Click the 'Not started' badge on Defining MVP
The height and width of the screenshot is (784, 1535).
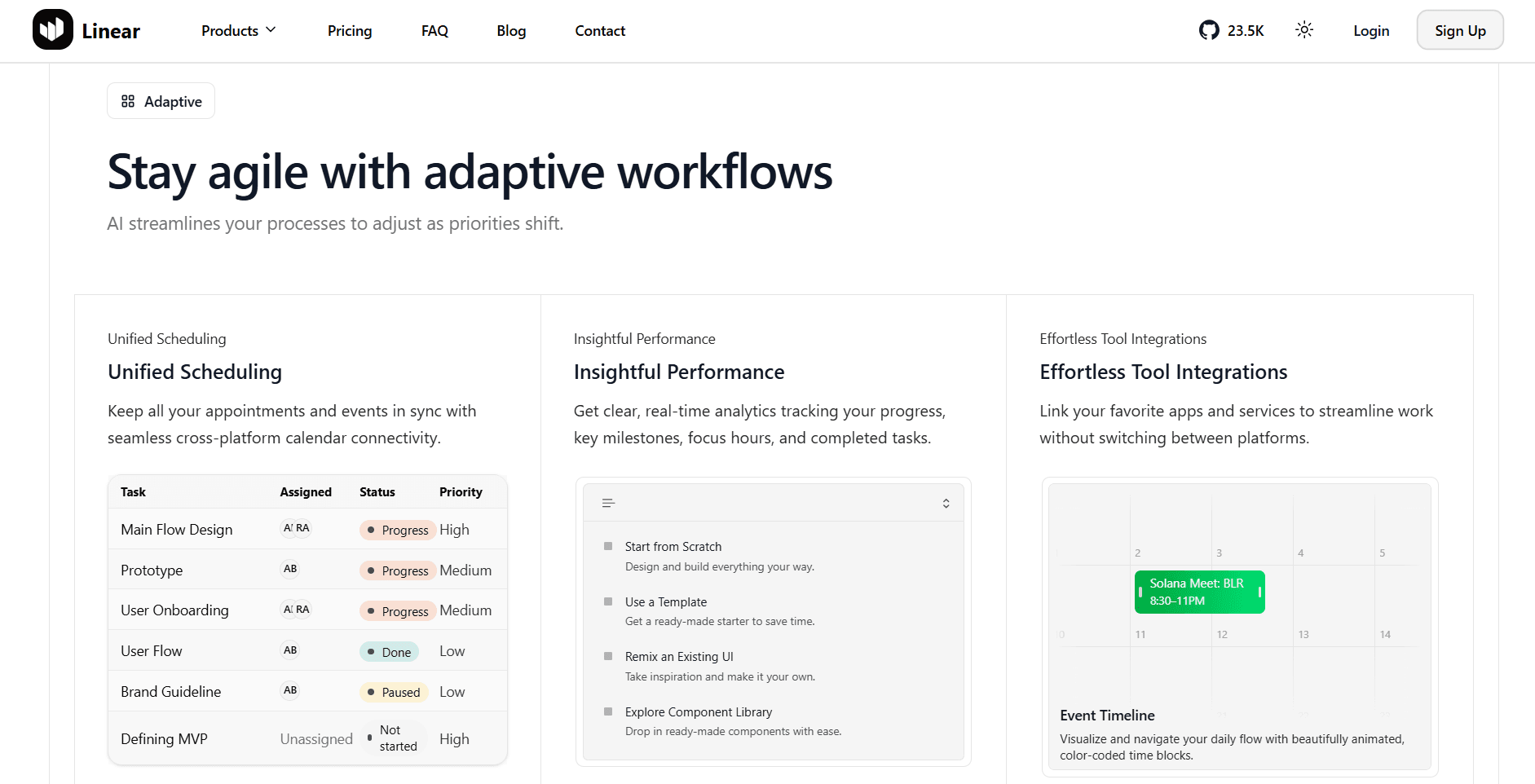[x=393, y=738]
